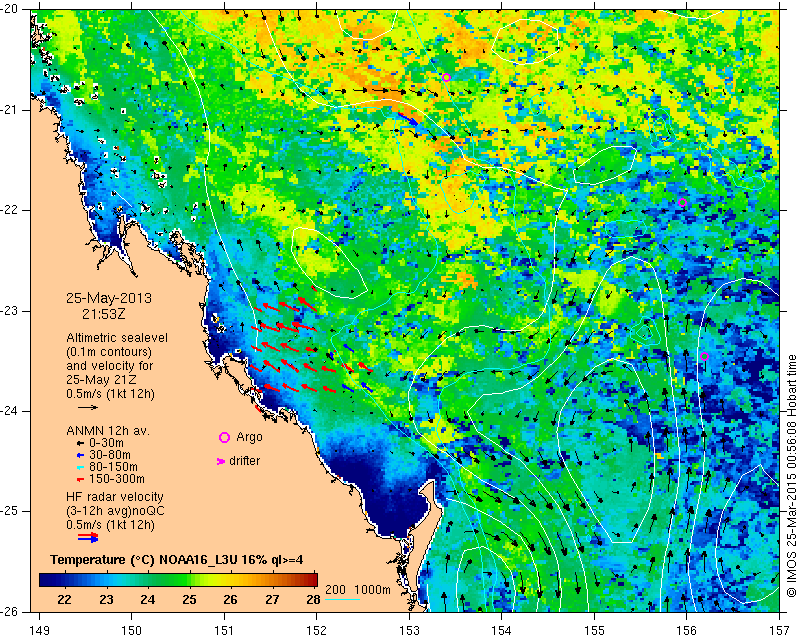
Task: Click the Temperature NOAA16_L3U title text
Action: pyautogui.click(x=177, y=559)
